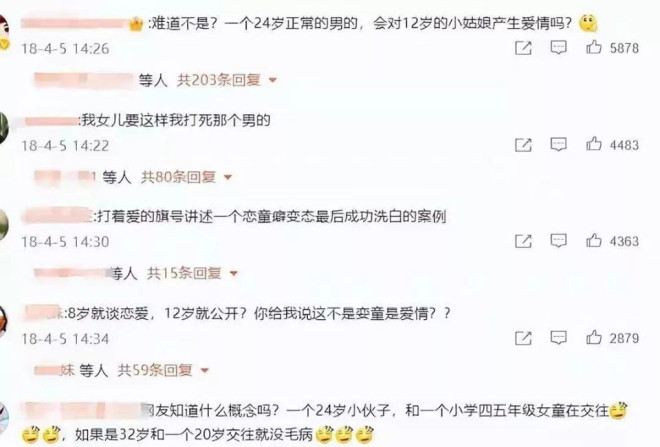This screenshot has height=447, width=660.
Task: Open replies on the 14:26 comment
Action: 558,47
